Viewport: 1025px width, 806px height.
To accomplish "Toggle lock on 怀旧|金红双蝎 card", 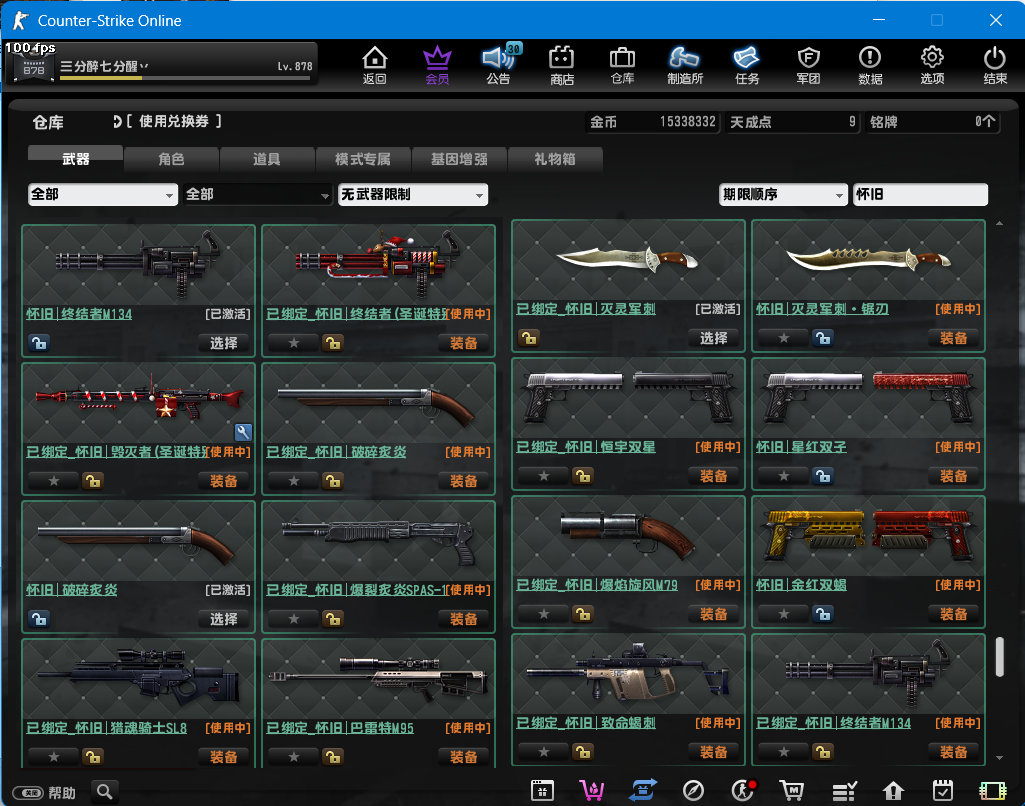I will [823, 614].
